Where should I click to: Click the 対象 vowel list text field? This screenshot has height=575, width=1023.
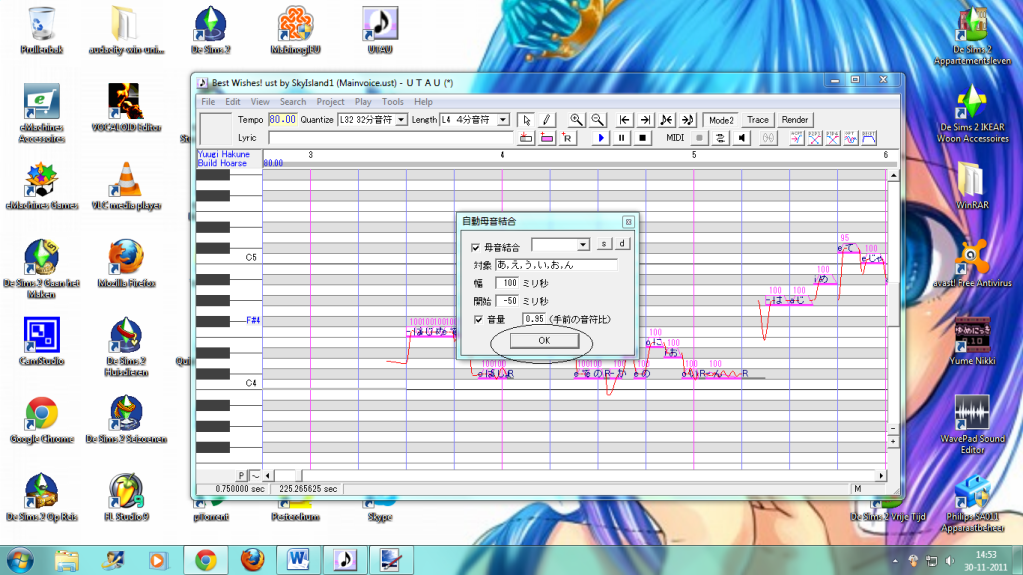(556, 265)
